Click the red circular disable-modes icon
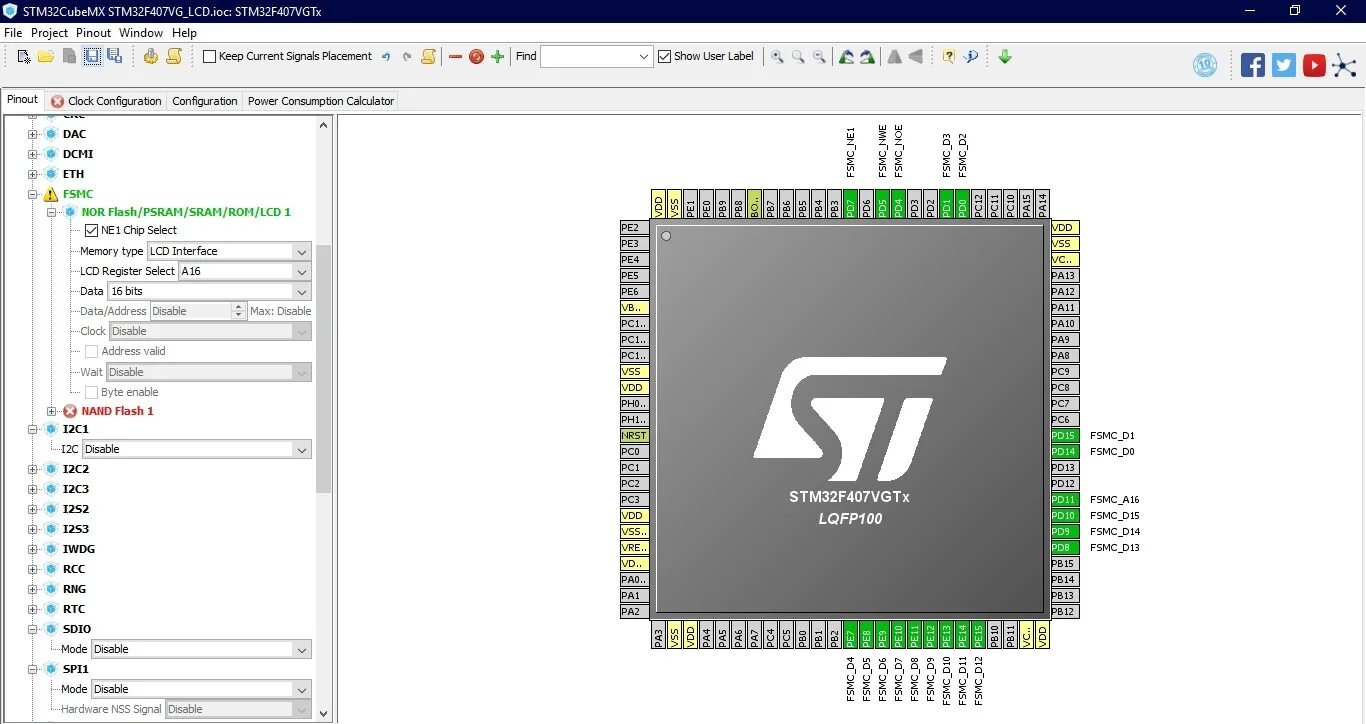The height and width of the screenshot is (724, 1366). (x=476, y=57)
